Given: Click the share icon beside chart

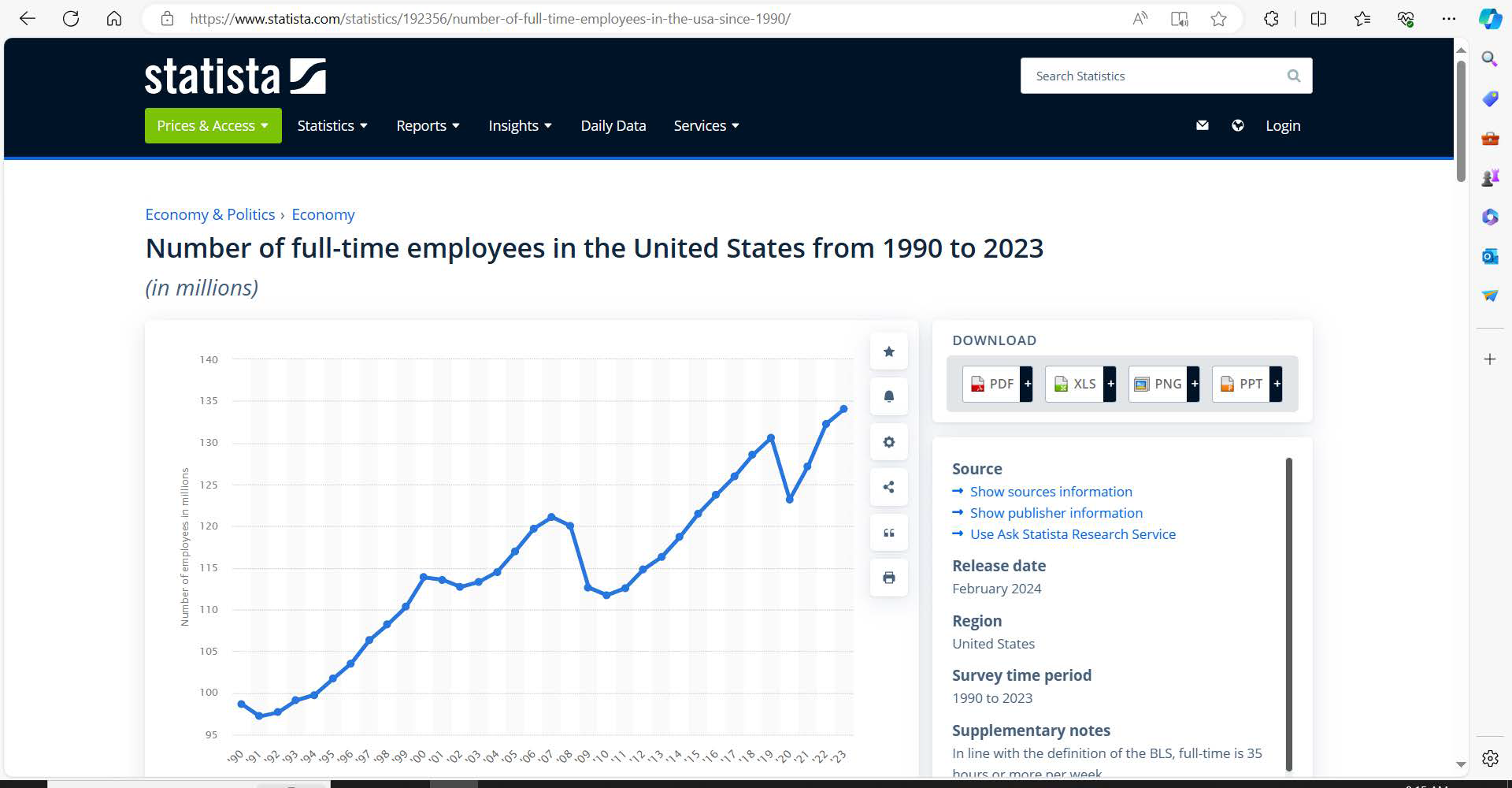Looking at the screenshot, I should [888, 487].
